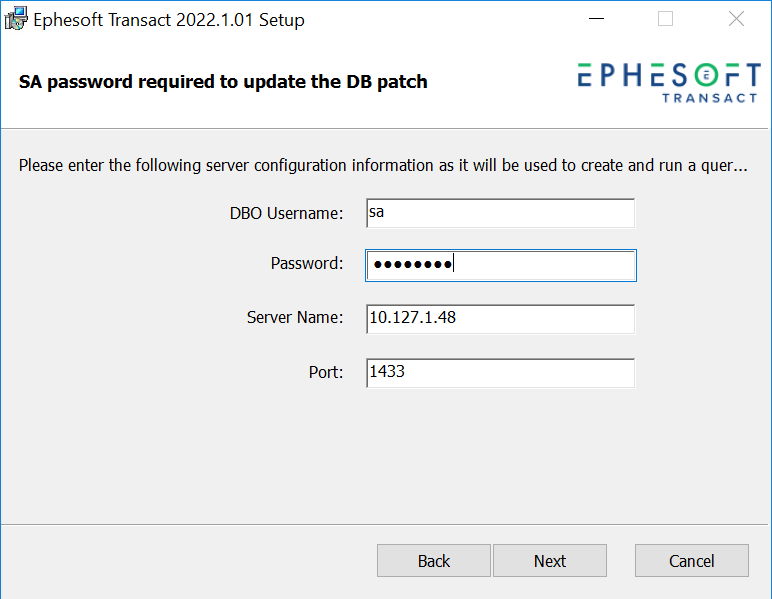The image size is (772, 599).
Task: Focus the Password input box
Action: [x=501, y=265]
